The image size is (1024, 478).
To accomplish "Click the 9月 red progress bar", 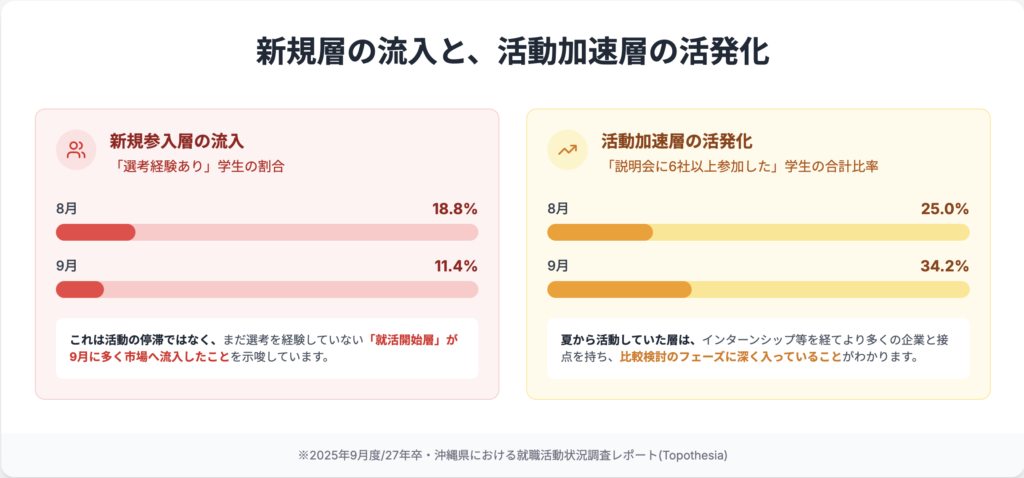I will tap(266, 290).
